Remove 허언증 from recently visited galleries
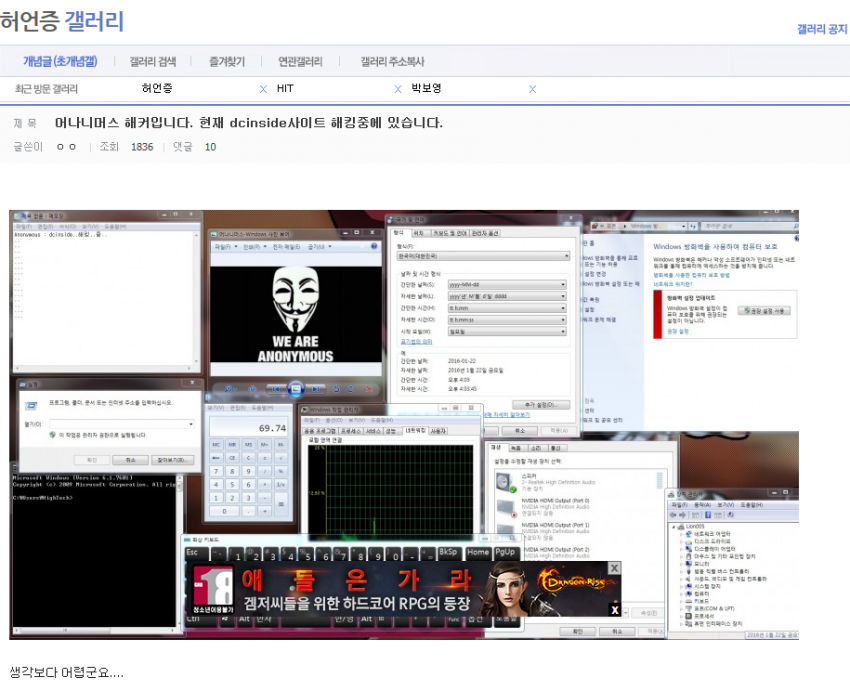Image resolution: width=850 pixels, height=691 pixels. 263,89
